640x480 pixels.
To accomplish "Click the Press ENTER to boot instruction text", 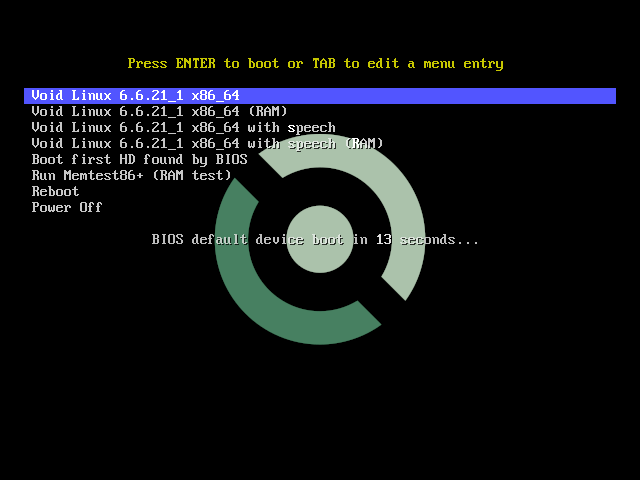I will point(316,64).
